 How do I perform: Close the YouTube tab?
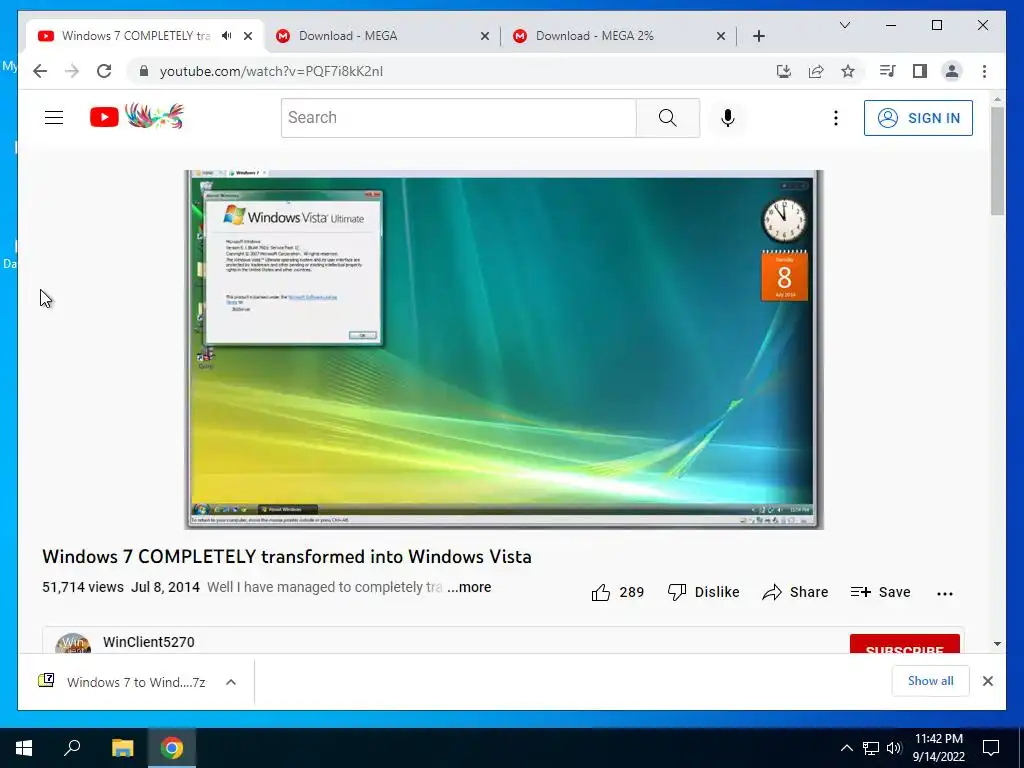pyautogui.click(x=248, y=36)
